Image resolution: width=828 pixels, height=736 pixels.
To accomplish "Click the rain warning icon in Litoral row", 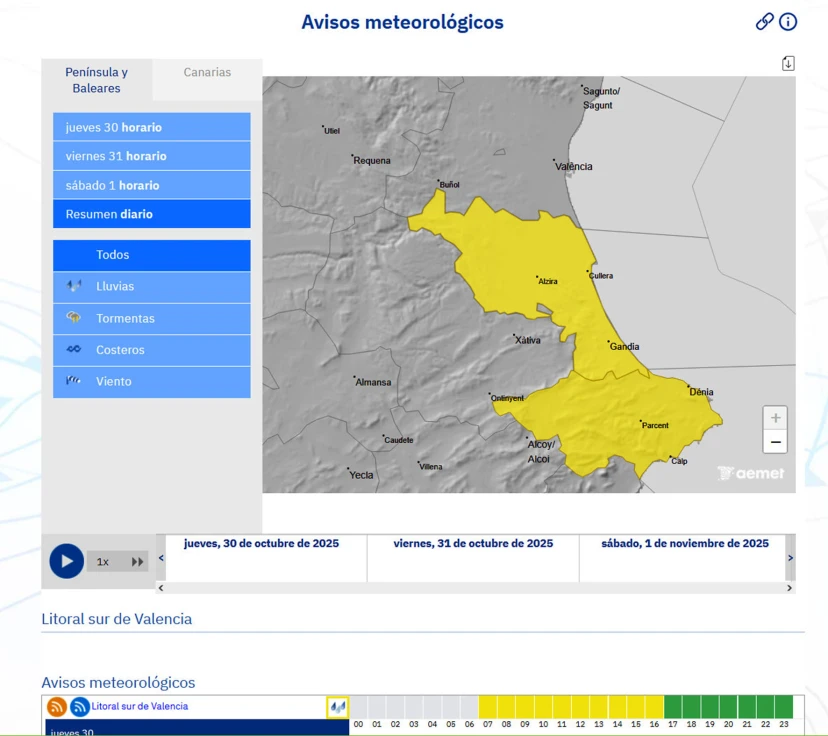I will click(339, 706).
